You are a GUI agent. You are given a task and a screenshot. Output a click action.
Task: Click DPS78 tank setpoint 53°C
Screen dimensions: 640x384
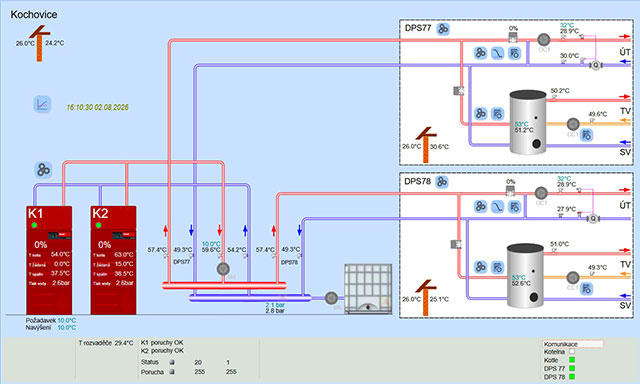tap(519, 277)
